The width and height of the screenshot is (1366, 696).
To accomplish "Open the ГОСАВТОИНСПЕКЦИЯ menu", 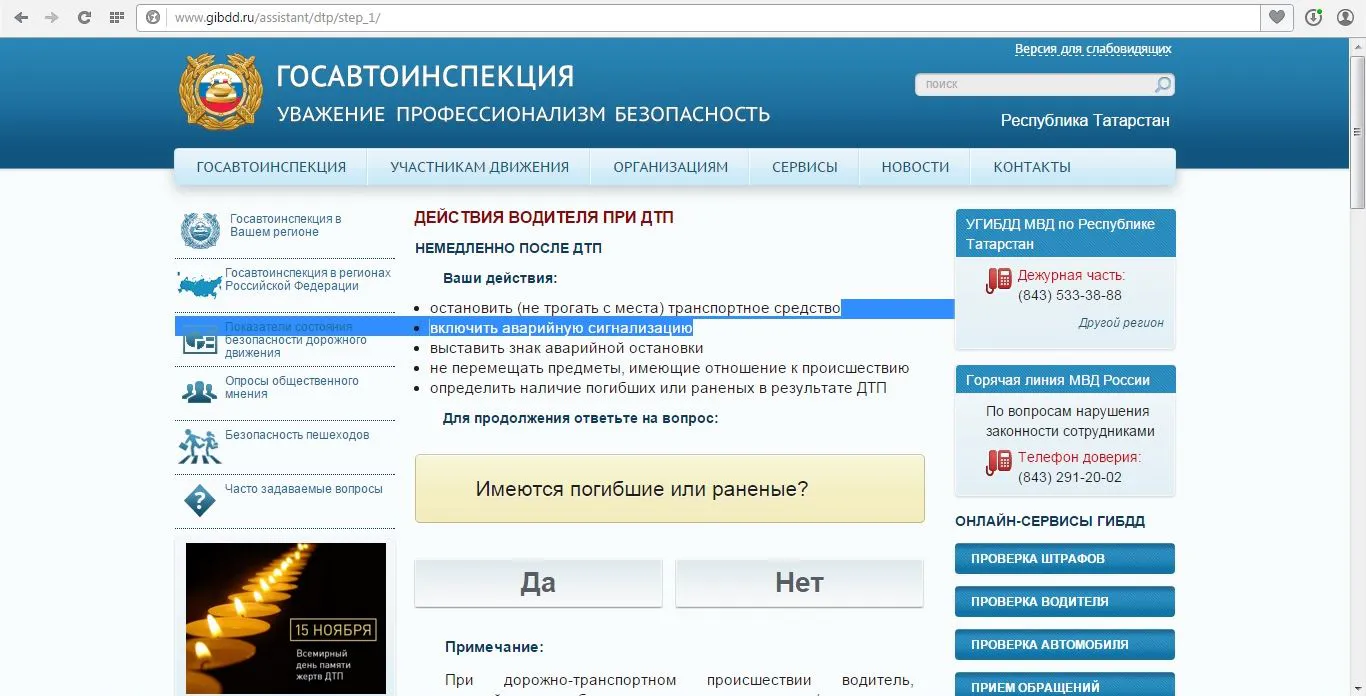I will pos(271,167).
